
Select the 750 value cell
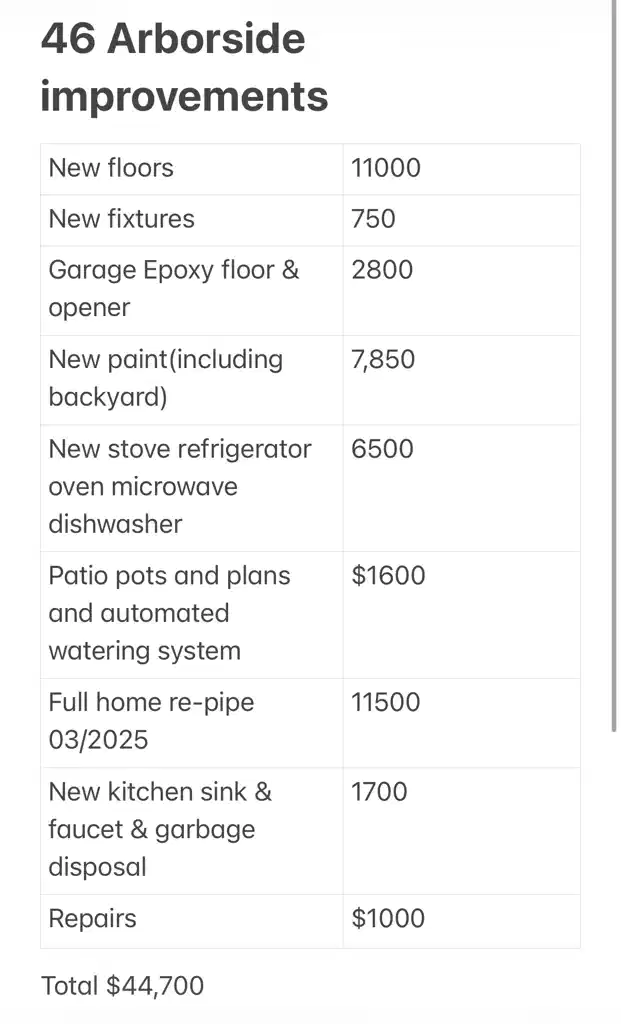point(461,219)
